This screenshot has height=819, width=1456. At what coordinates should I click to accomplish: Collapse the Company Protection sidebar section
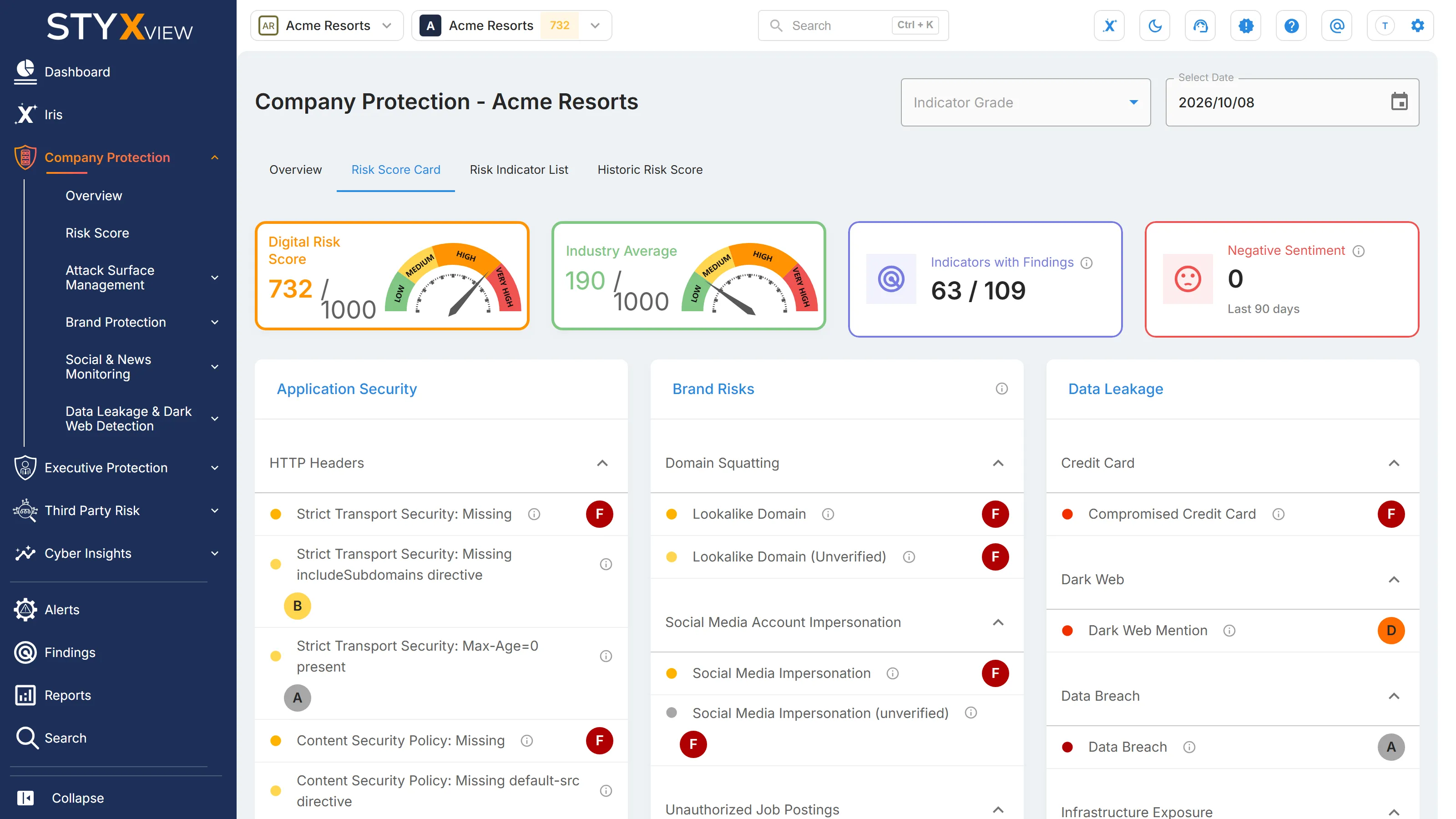tap(215, 157)
